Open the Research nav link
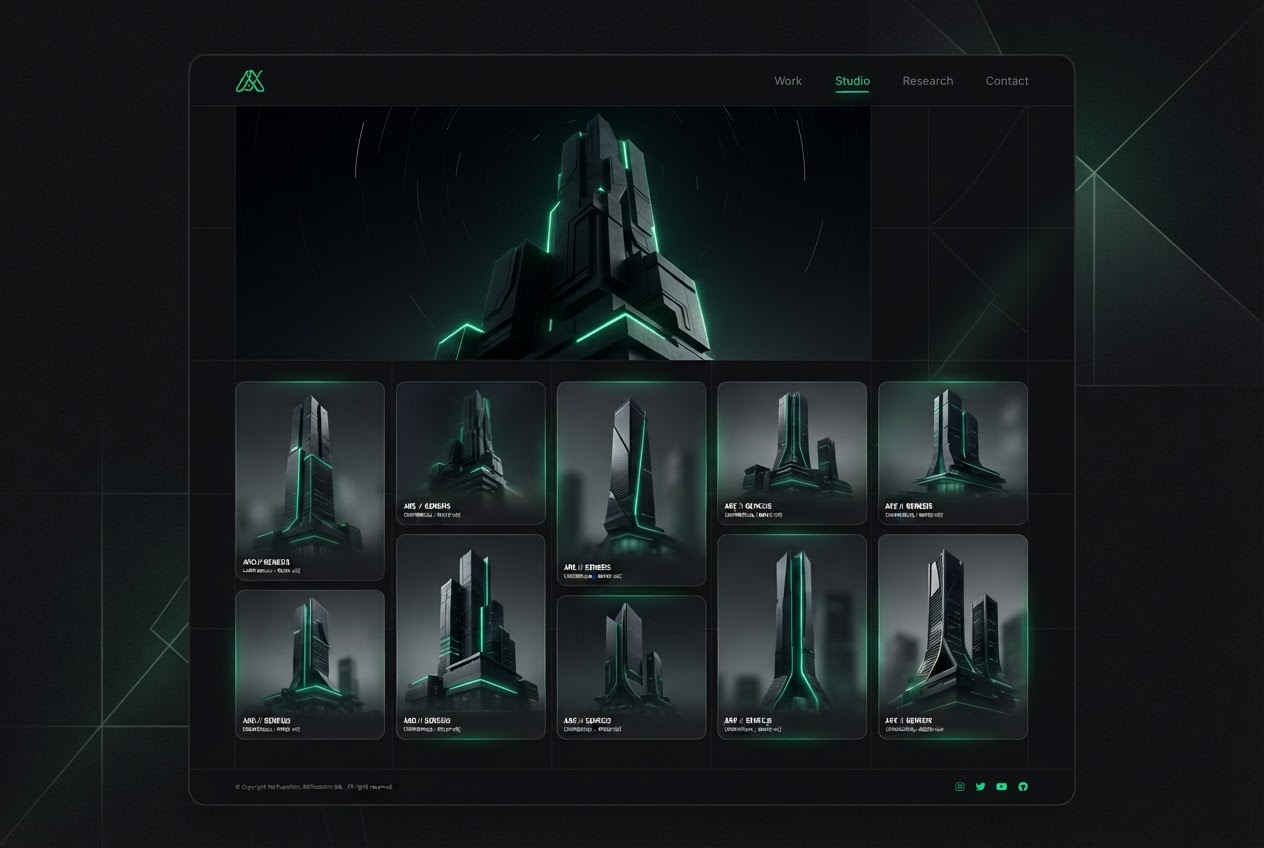 tap(928, 81)
